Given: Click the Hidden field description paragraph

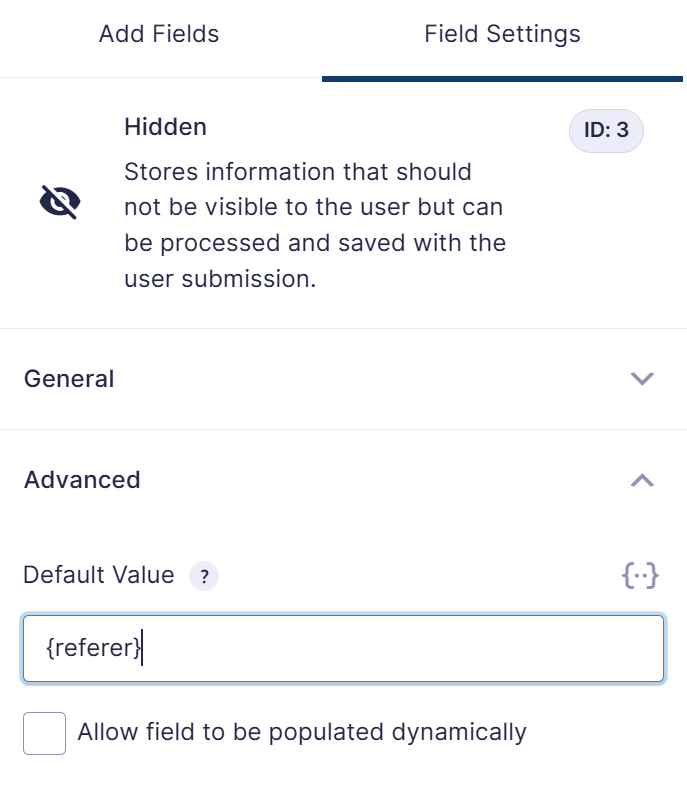Looking at the screenshot, I should pos(314,225).
